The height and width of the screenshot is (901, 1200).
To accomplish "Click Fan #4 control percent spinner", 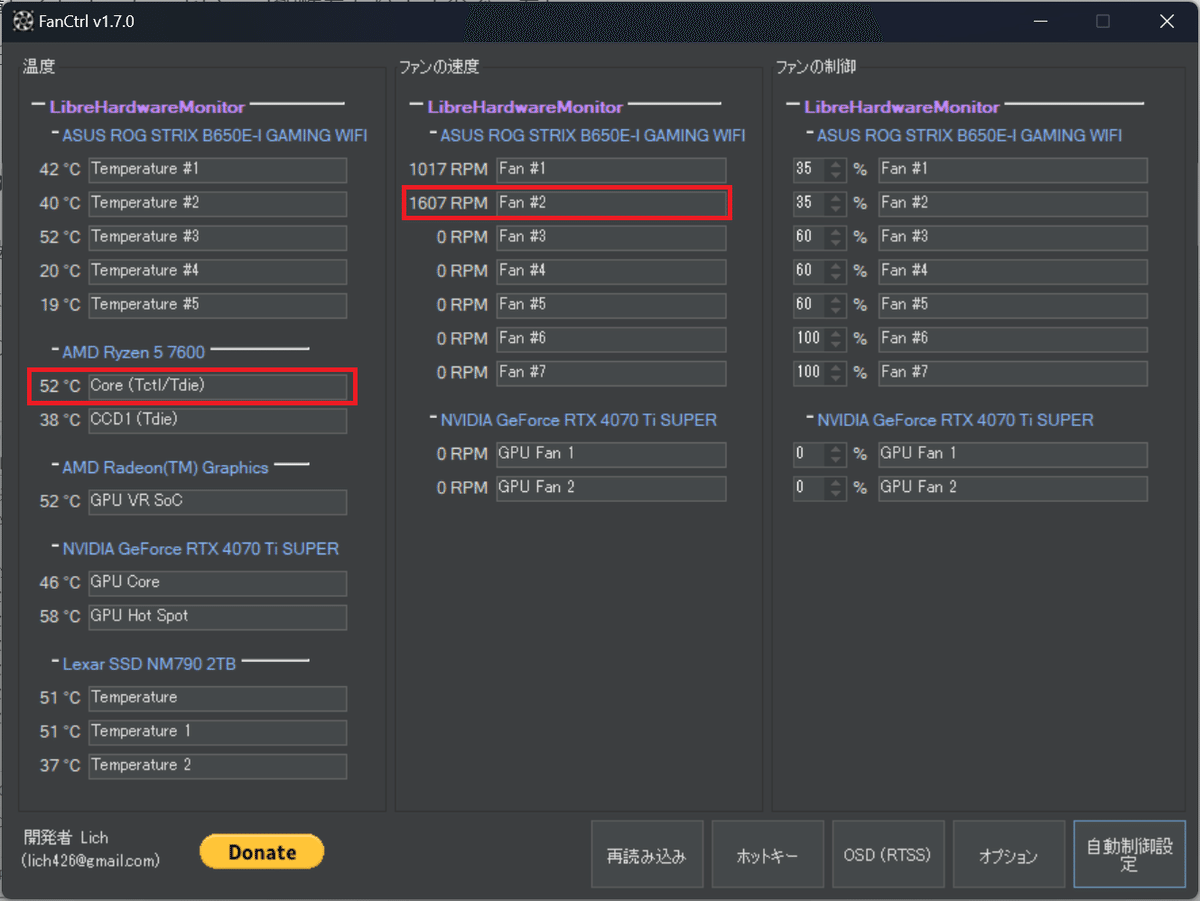I will click(820, 272).
